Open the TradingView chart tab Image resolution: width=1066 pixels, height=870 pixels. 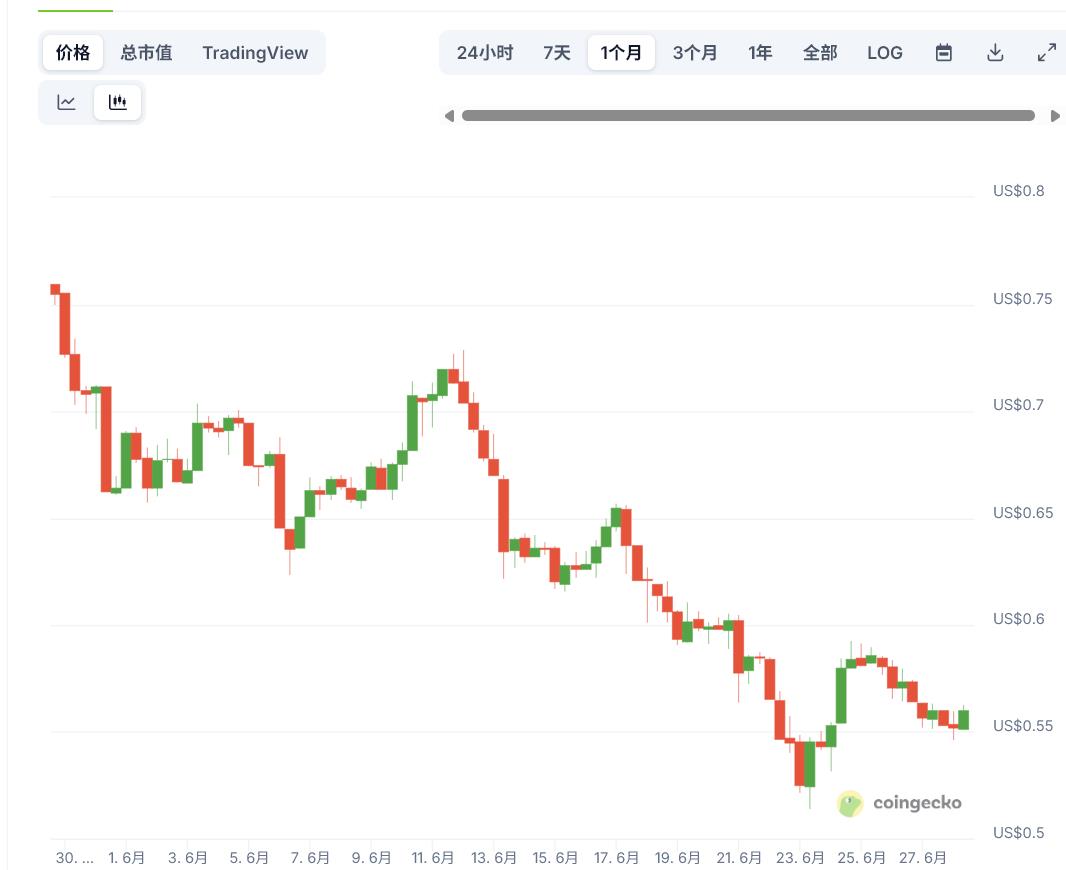point(255,53)
